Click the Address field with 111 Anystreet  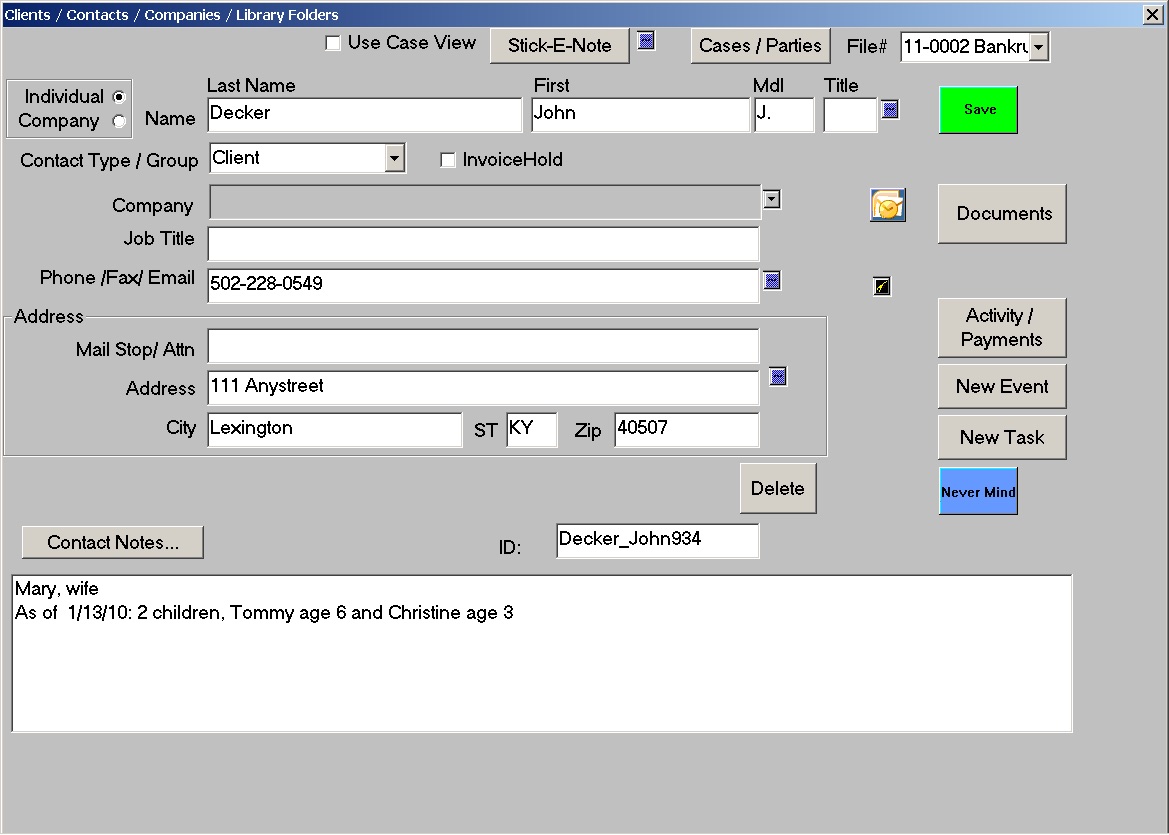coord(483,388)
